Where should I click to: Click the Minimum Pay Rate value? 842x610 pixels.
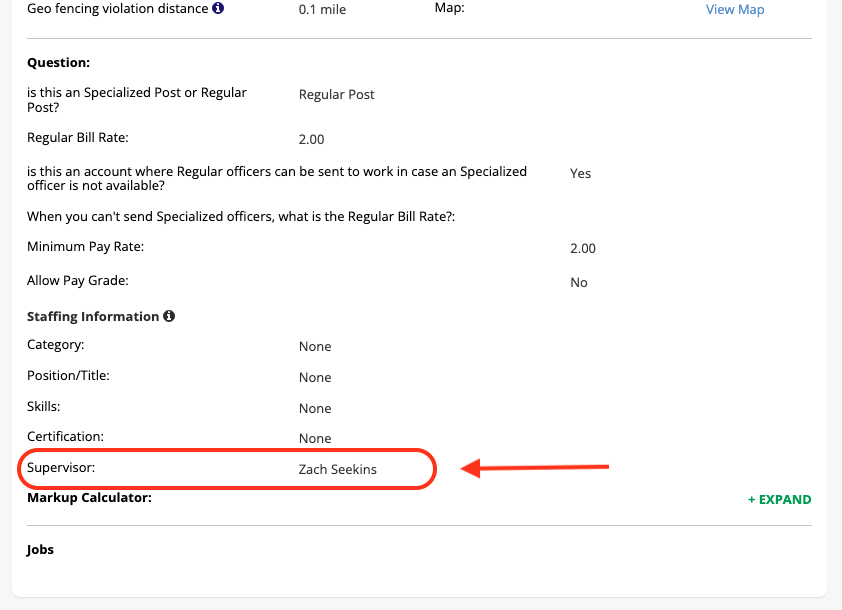(x=582, y=248)
